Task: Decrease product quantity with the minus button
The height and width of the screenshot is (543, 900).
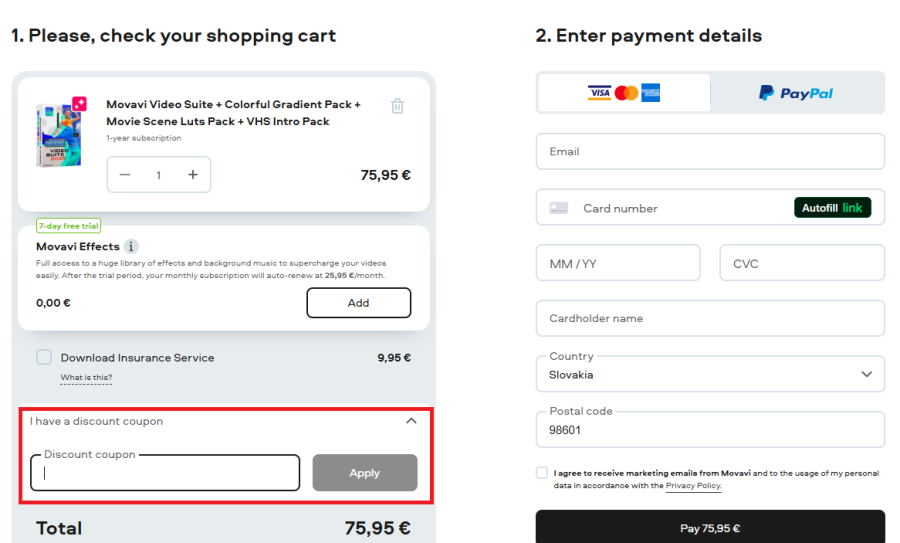Action: point(125,175)
